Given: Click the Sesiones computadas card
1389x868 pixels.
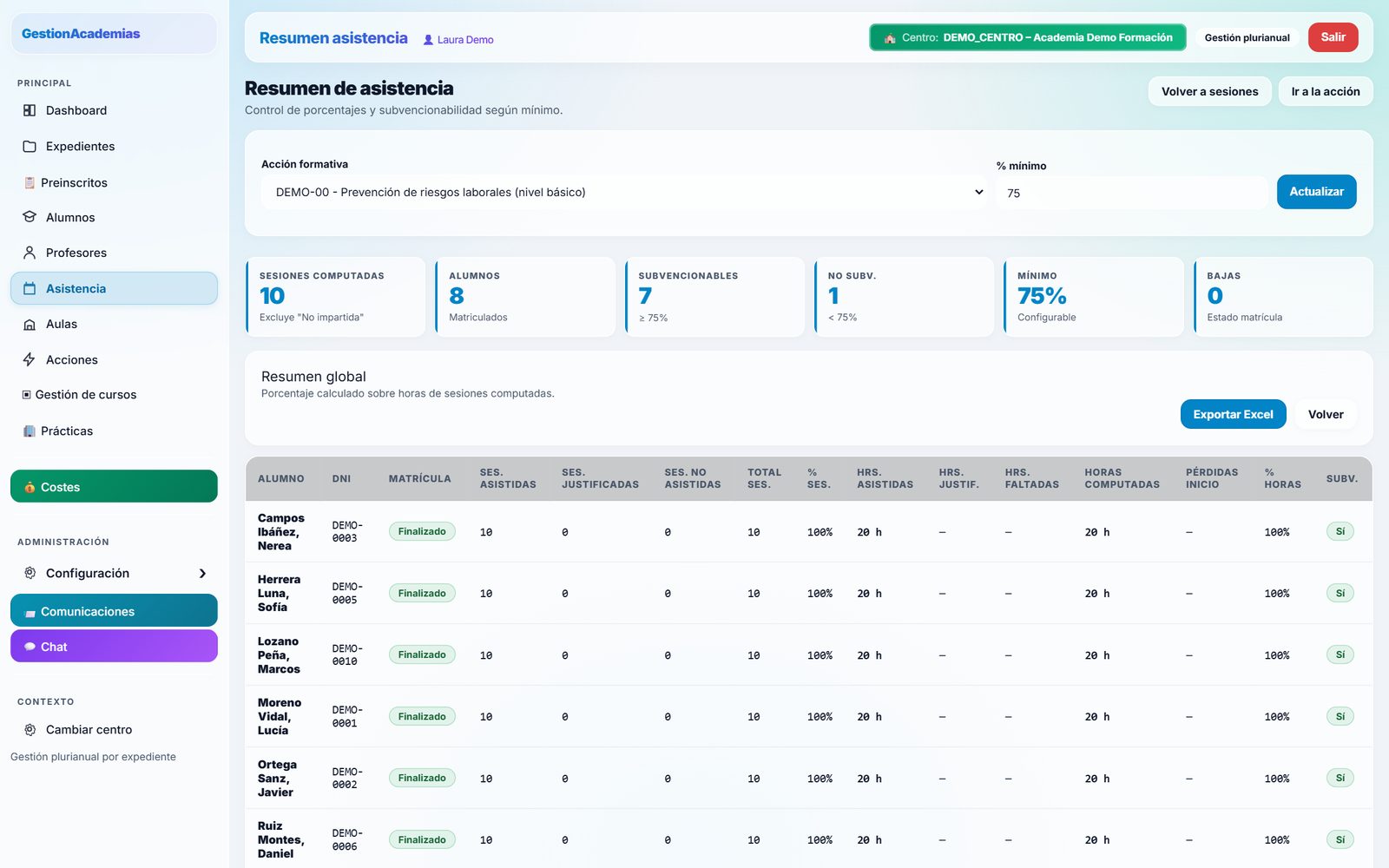Looking at the screenshot, I should (x=335, y=297).
